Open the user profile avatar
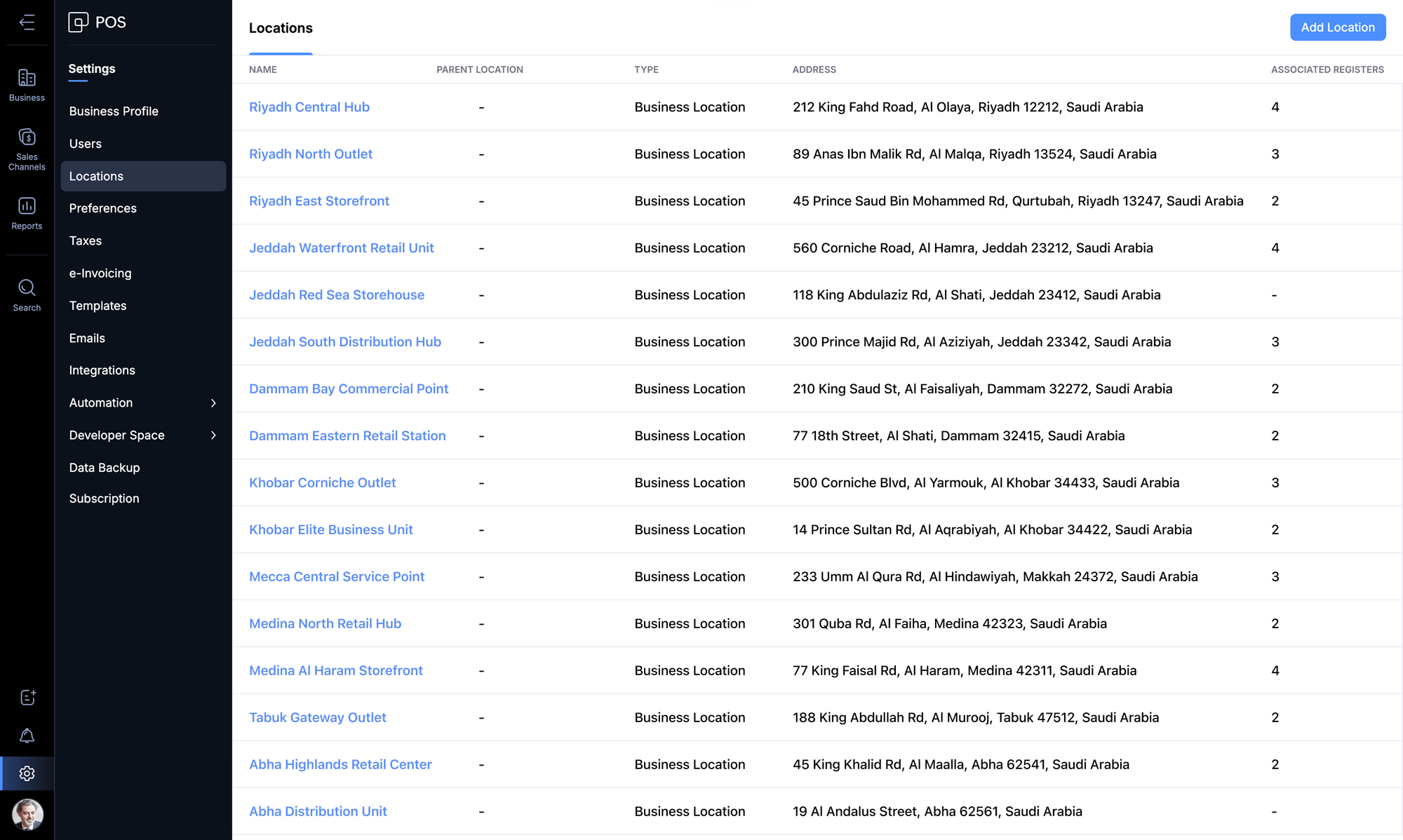 tap(27, 815)
